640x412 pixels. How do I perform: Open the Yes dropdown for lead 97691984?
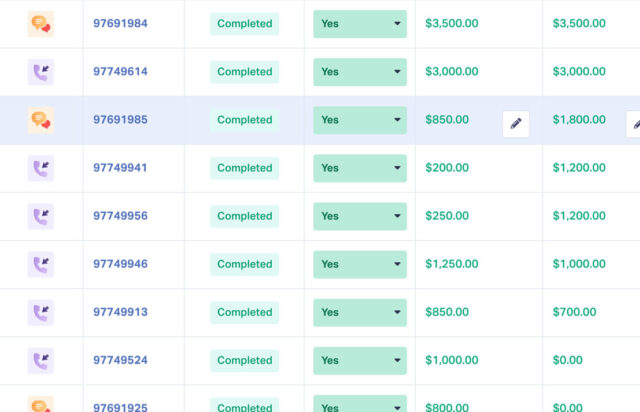click(360, 24)
